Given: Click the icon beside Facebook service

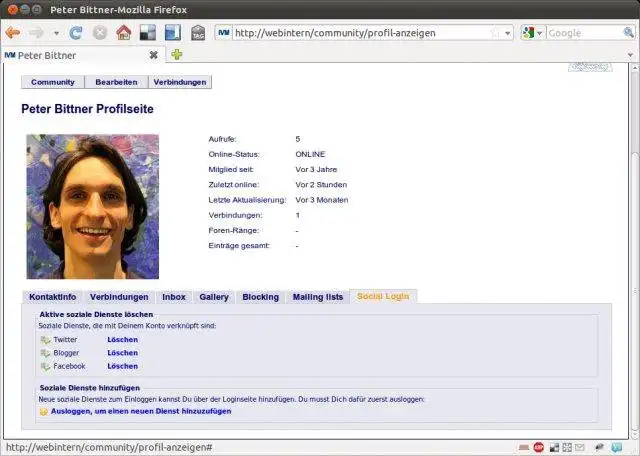Looking at the screenshot, I should click(45, 367).
